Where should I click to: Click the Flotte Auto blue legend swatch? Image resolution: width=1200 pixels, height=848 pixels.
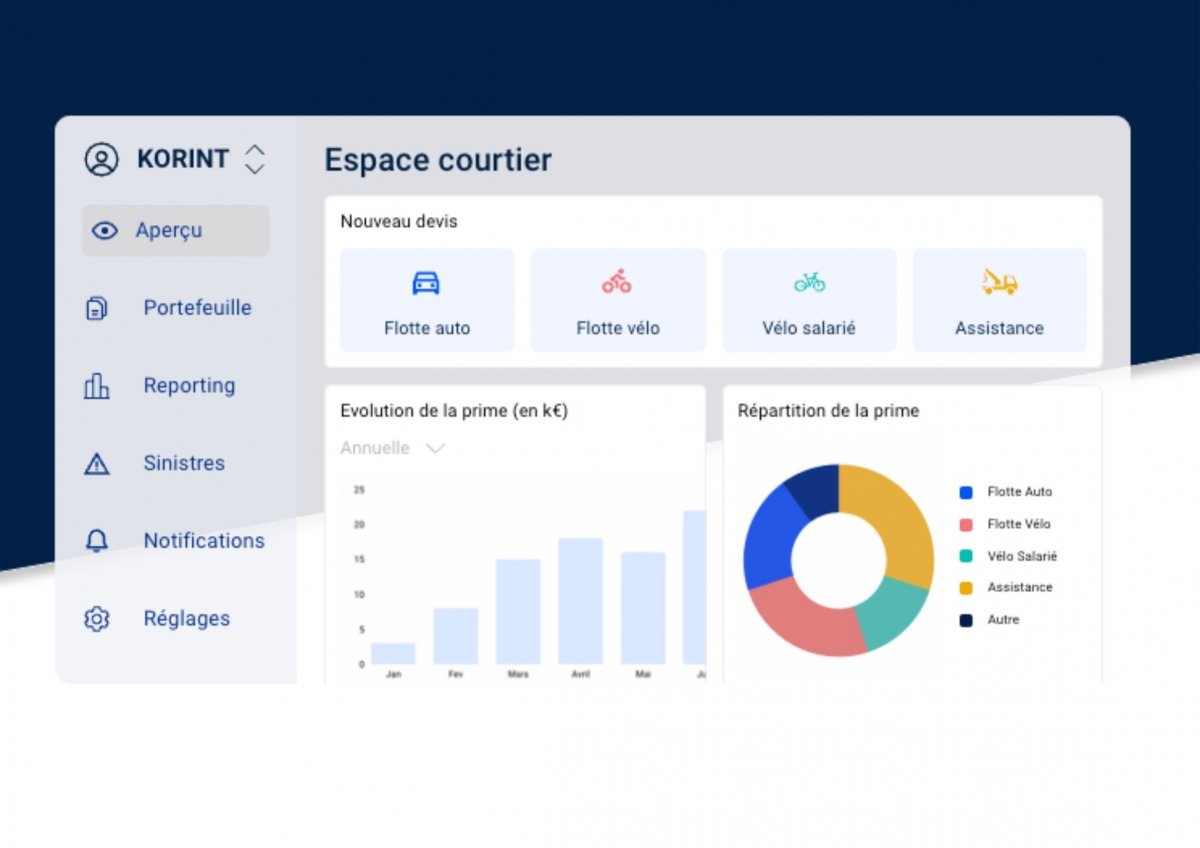tap(966, 492)
